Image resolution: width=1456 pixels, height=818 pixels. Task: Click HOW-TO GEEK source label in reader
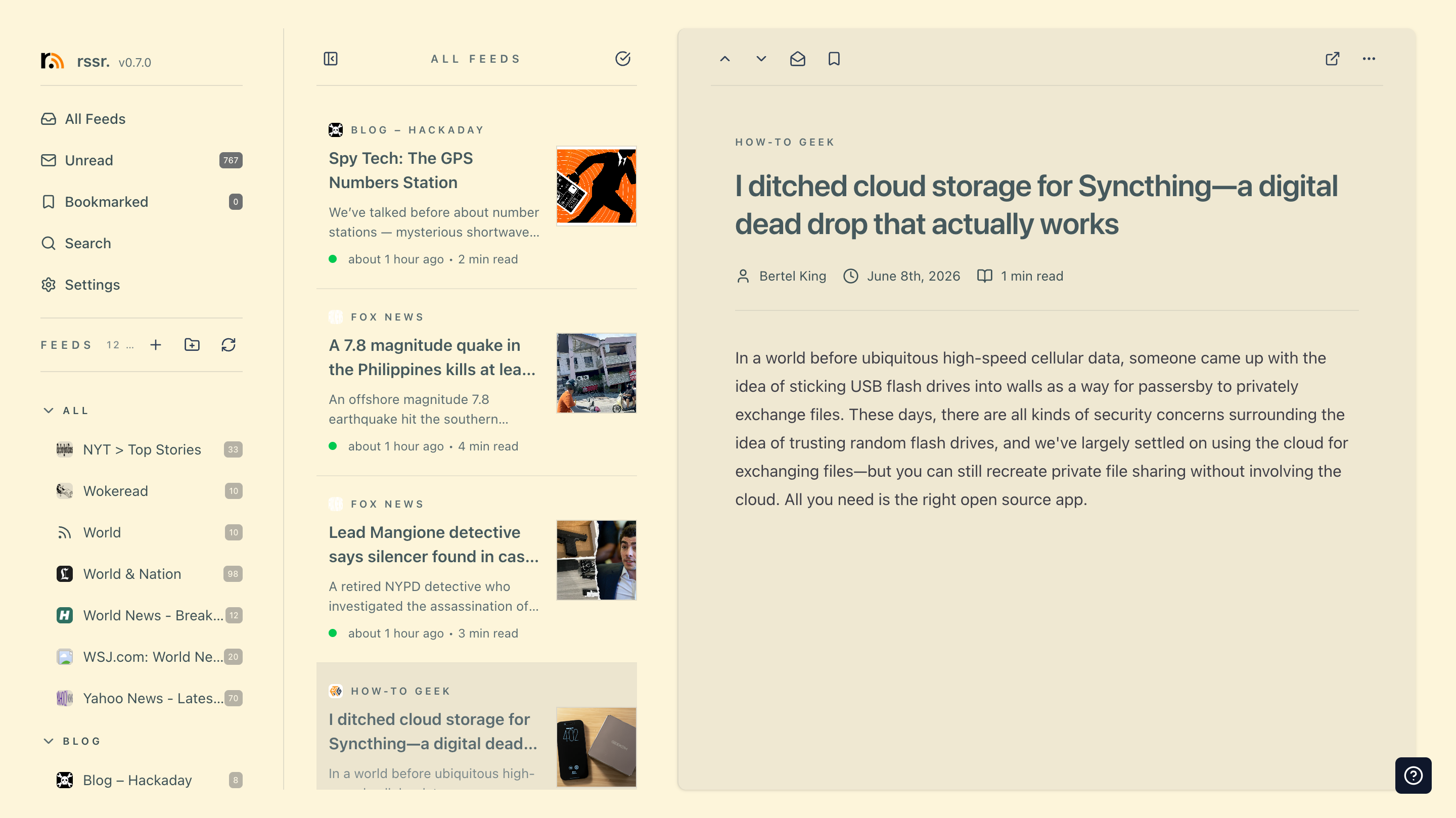click(785, 142)
